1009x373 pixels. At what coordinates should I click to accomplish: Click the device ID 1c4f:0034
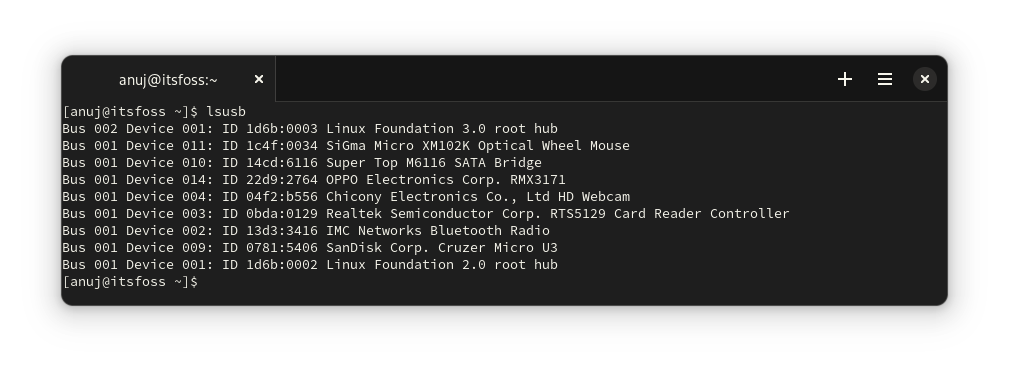tap(282, 146)
